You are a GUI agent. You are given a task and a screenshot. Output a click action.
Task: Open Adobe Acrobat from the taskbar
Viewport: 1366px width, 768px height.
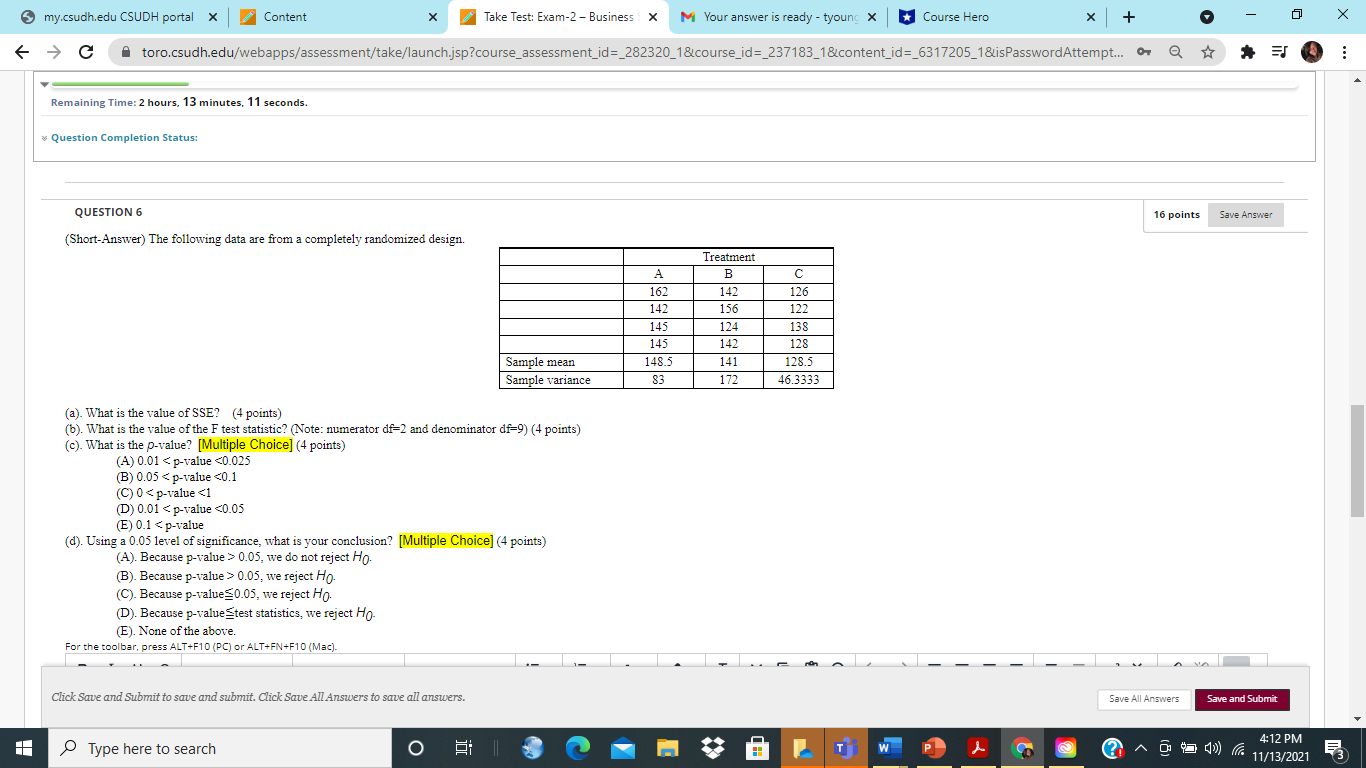tap(977, 748)
